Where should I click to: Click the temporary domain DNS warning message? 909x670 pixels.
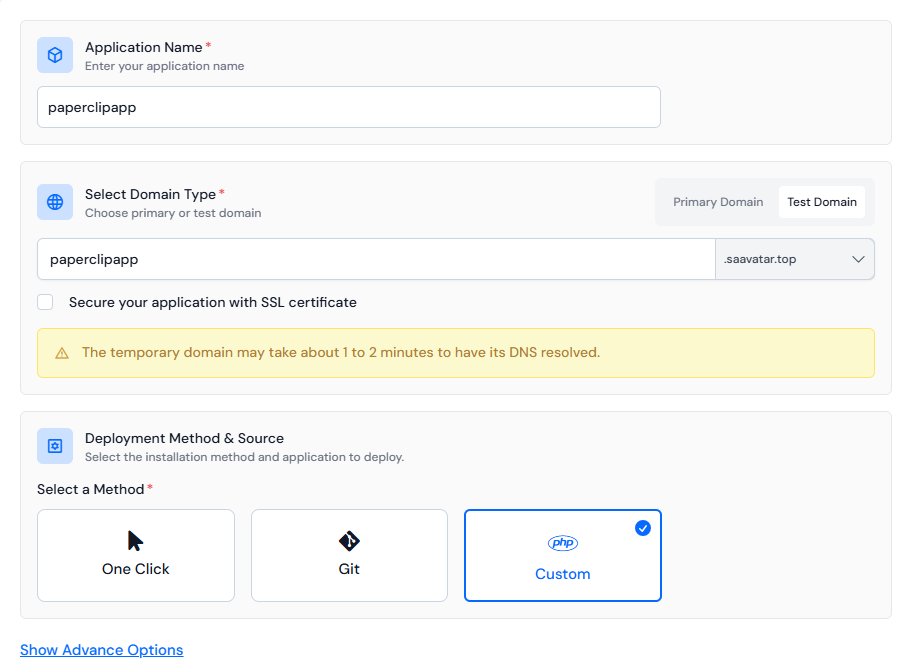(340, 352)
